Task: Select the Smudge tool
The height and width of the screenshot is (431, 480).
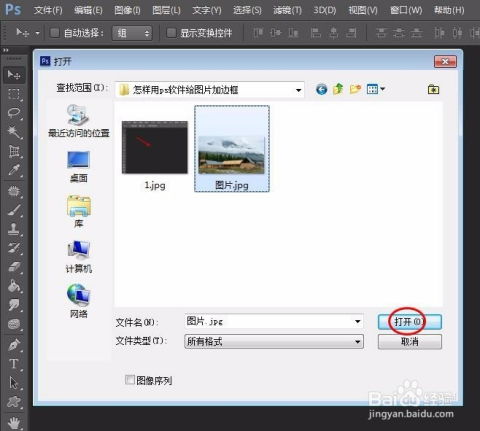Action: [x=14, y=305]
